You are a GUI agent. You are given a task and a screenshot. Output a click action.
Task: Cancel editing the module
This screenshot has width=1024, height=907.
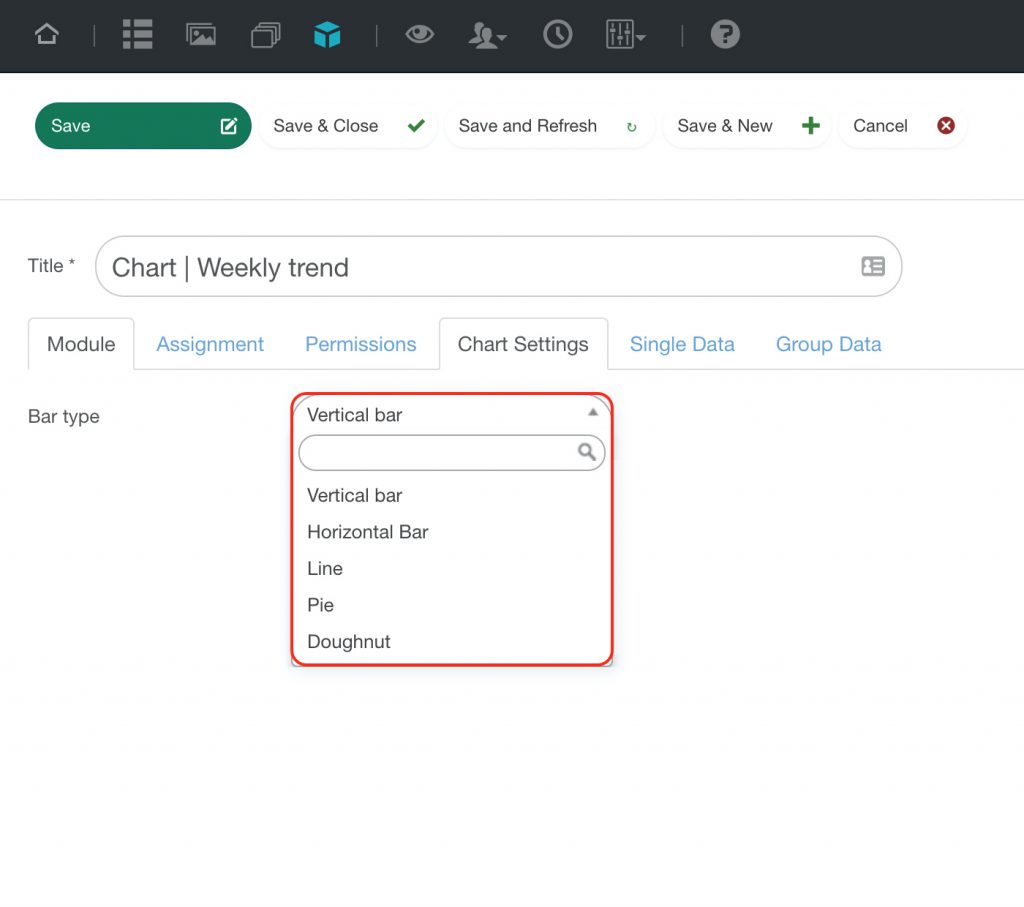pyautogui.click(x=903, y=125)
